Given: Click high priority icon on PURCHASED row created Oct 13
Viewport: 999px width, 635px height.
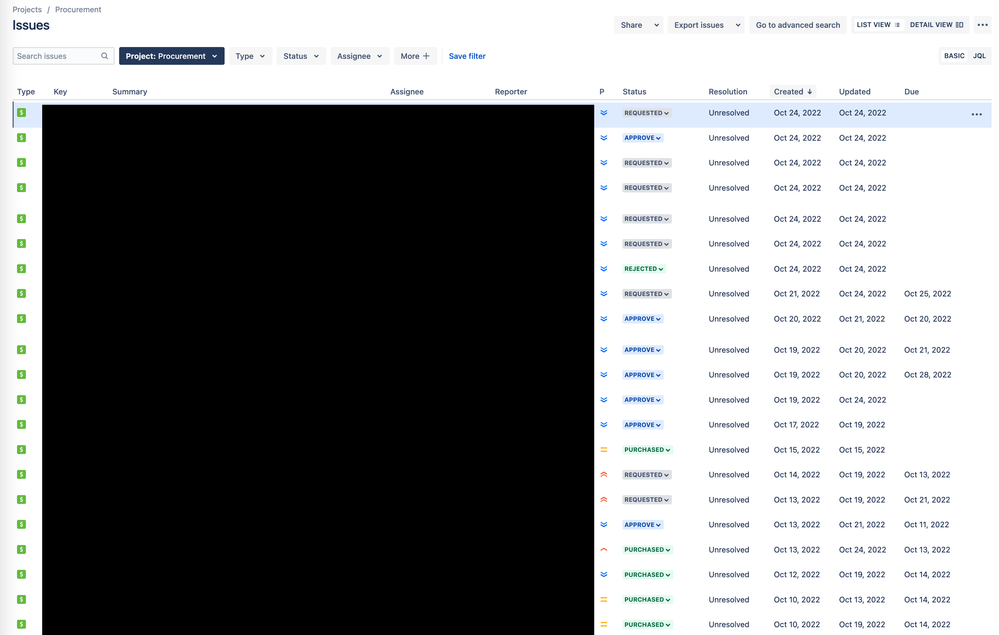Looking at the screenshot, I should click(604, 550).
